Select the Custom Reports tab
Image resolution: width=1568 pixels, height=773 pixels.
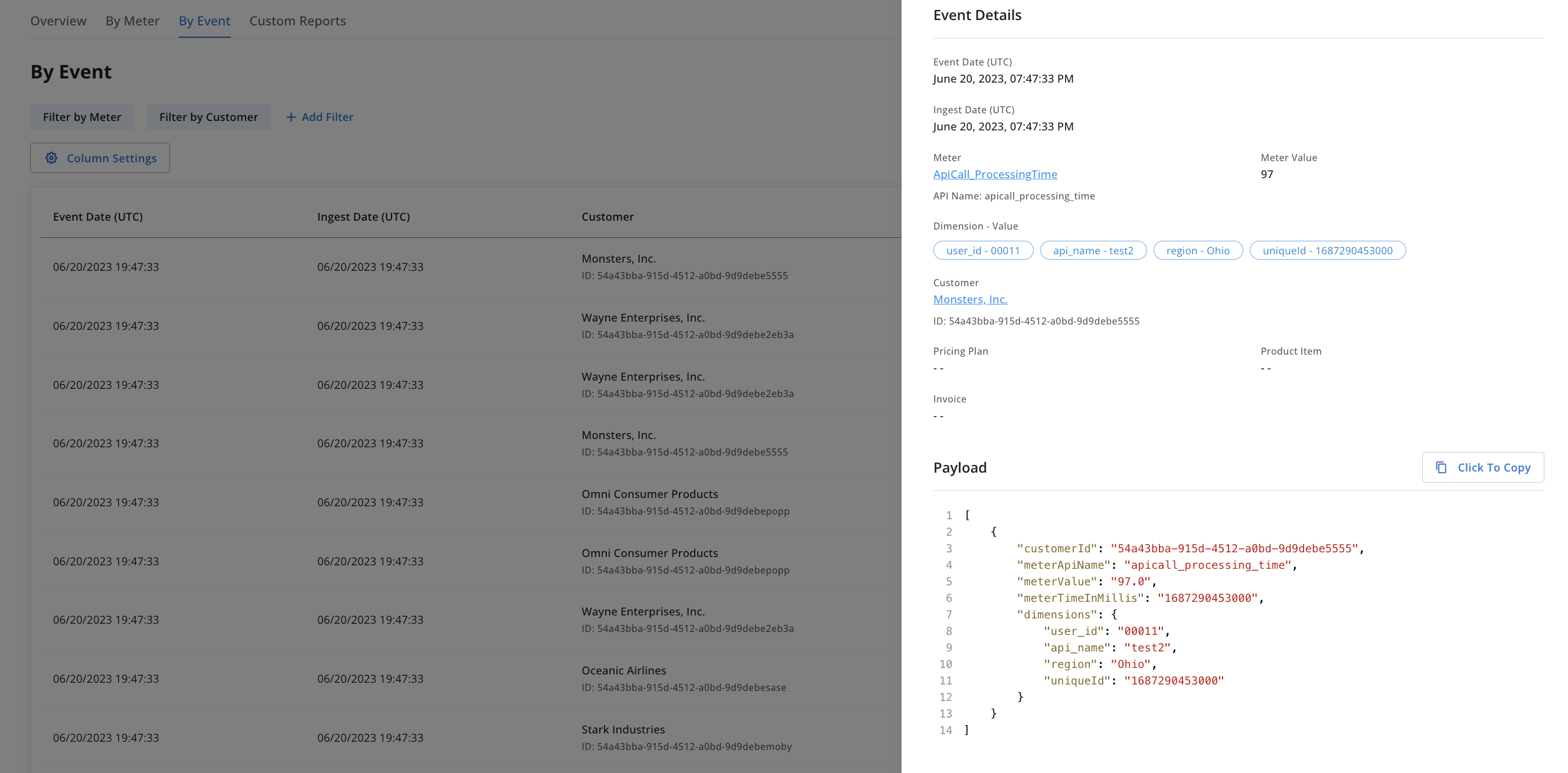click(x=297, y=21)
